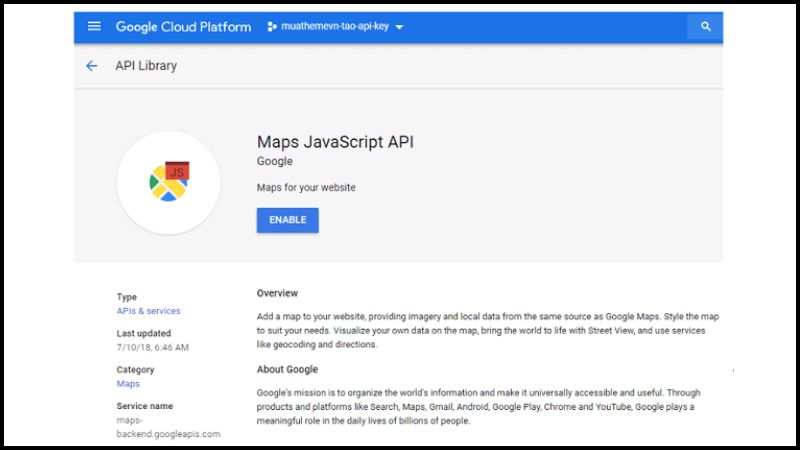
Task: Expand the muathemevn-tao-api-key project dropdown arrow
Action: pos(399,27)
